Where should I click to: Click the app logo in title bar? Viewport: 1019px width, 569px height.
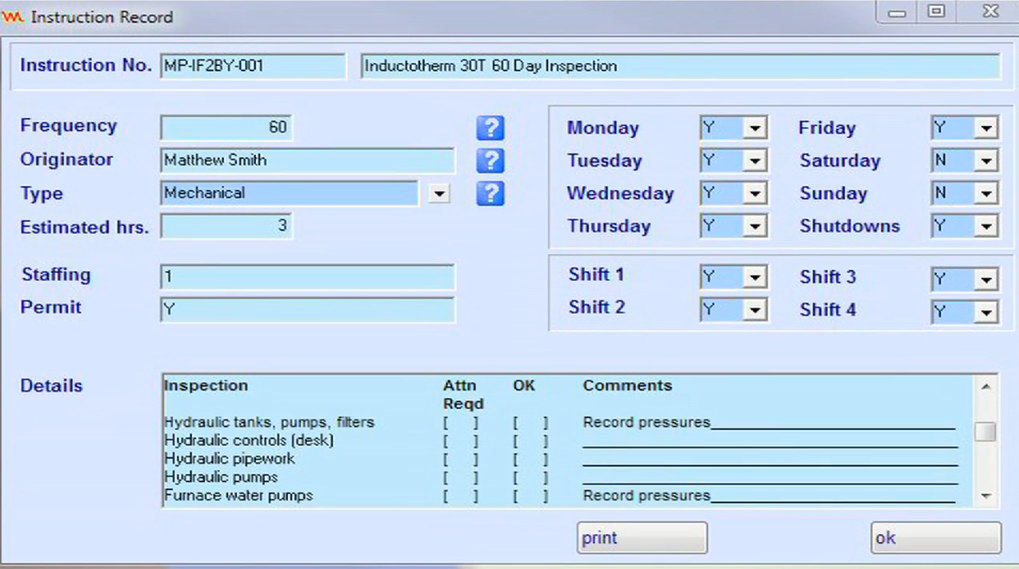13,17
